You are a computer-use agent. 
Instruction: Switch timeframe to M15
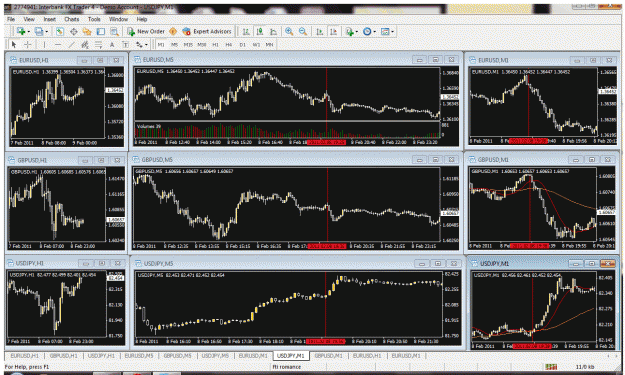pyautogui.click(x=188, y=45)
